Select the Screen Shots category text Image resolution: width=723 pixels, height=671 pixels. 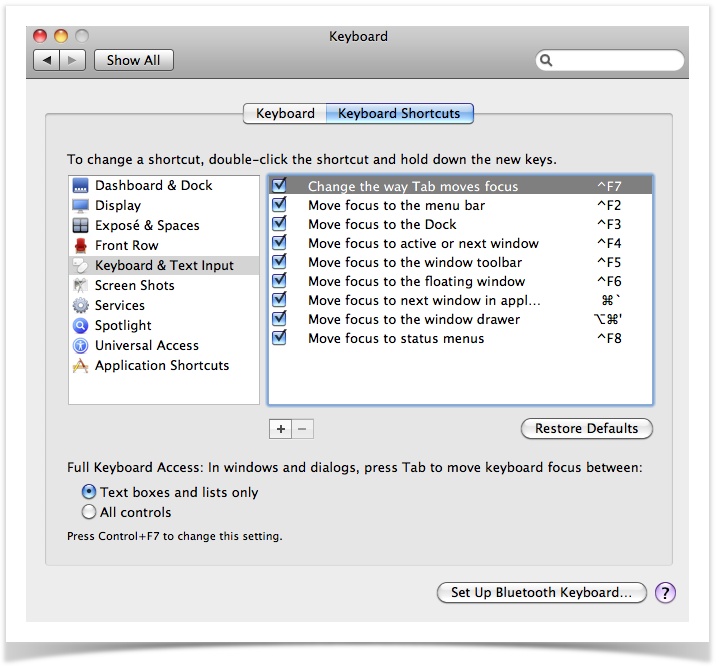(x=135, y=285)
